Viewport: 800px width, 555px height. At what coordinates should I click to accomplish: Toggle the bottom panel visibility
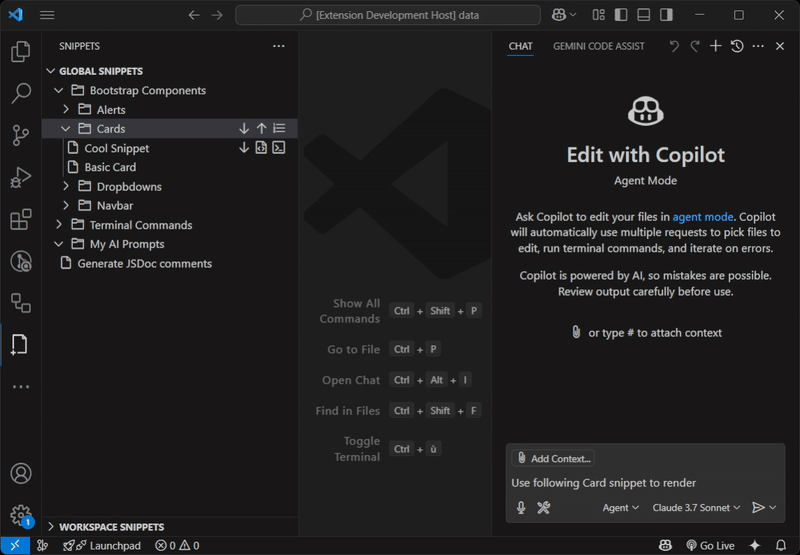click(x=643, y=15)
